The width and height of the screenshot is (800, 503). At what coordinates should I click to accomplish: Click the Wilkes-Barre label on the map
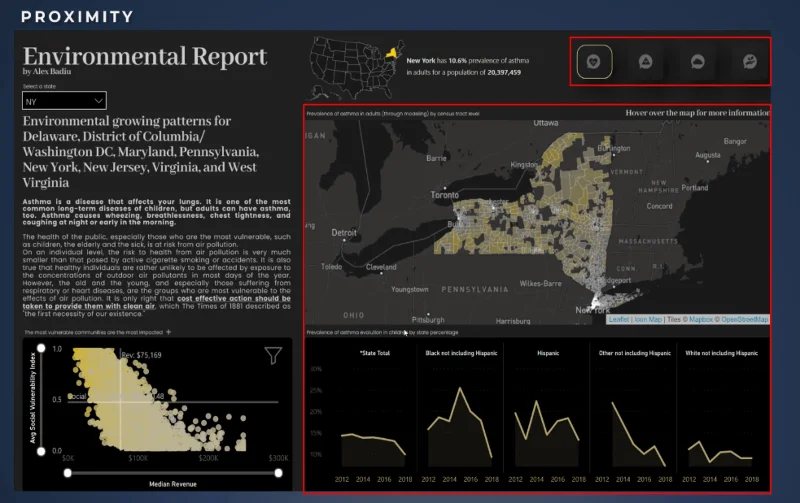coord(540,283)
